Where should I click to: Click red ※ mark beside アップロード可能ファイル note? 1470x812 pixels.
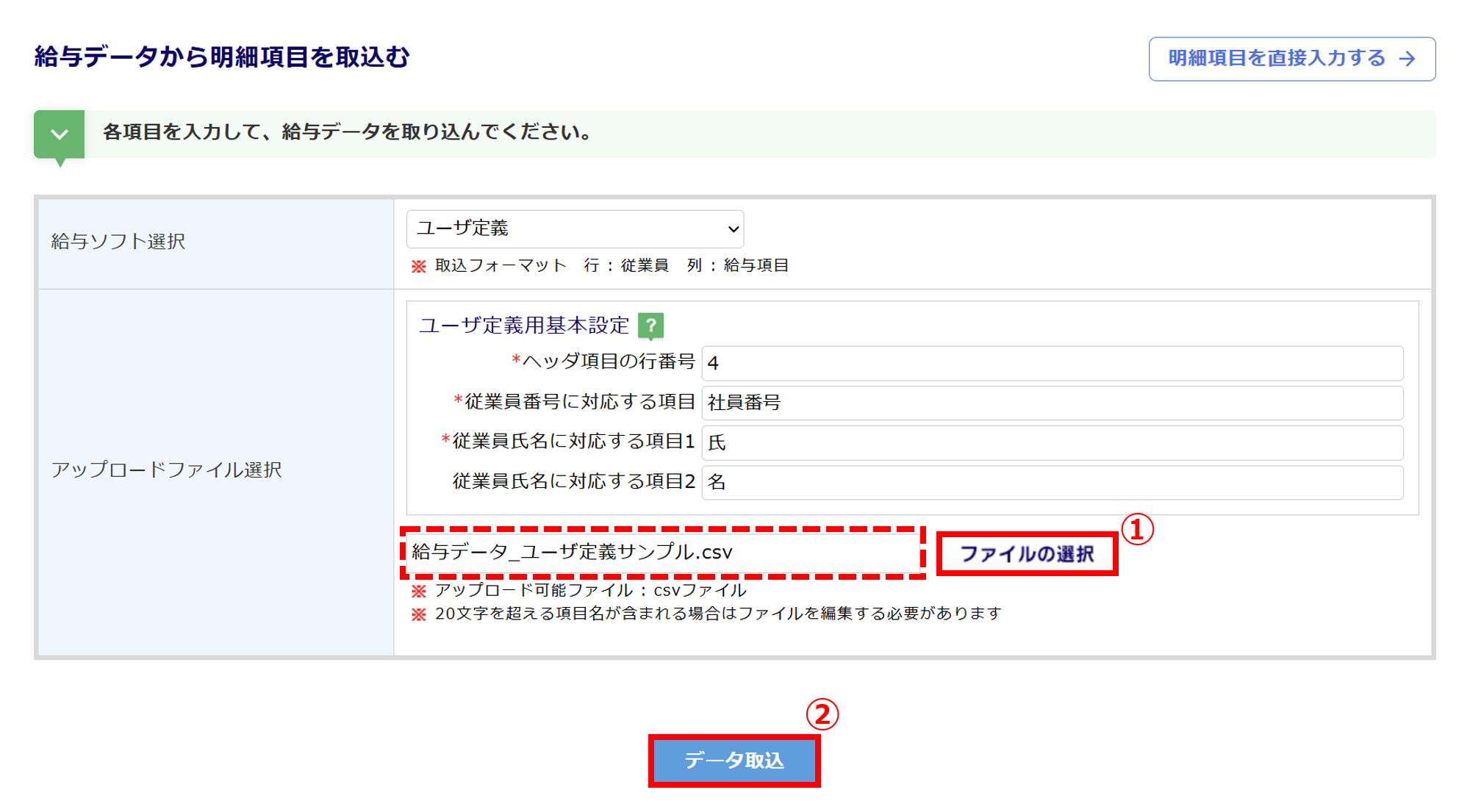(419, 591)
